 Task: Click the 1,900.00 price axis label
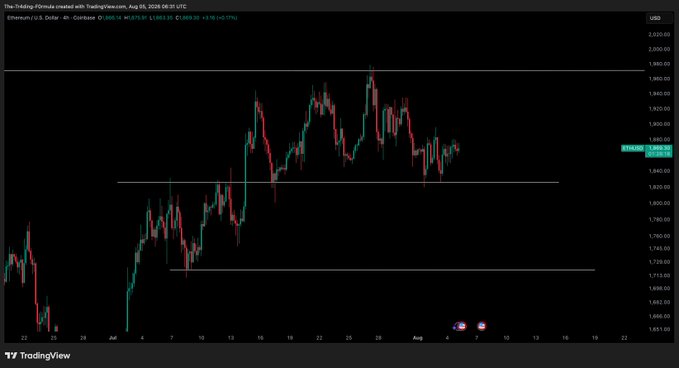(x=659, y=124)
